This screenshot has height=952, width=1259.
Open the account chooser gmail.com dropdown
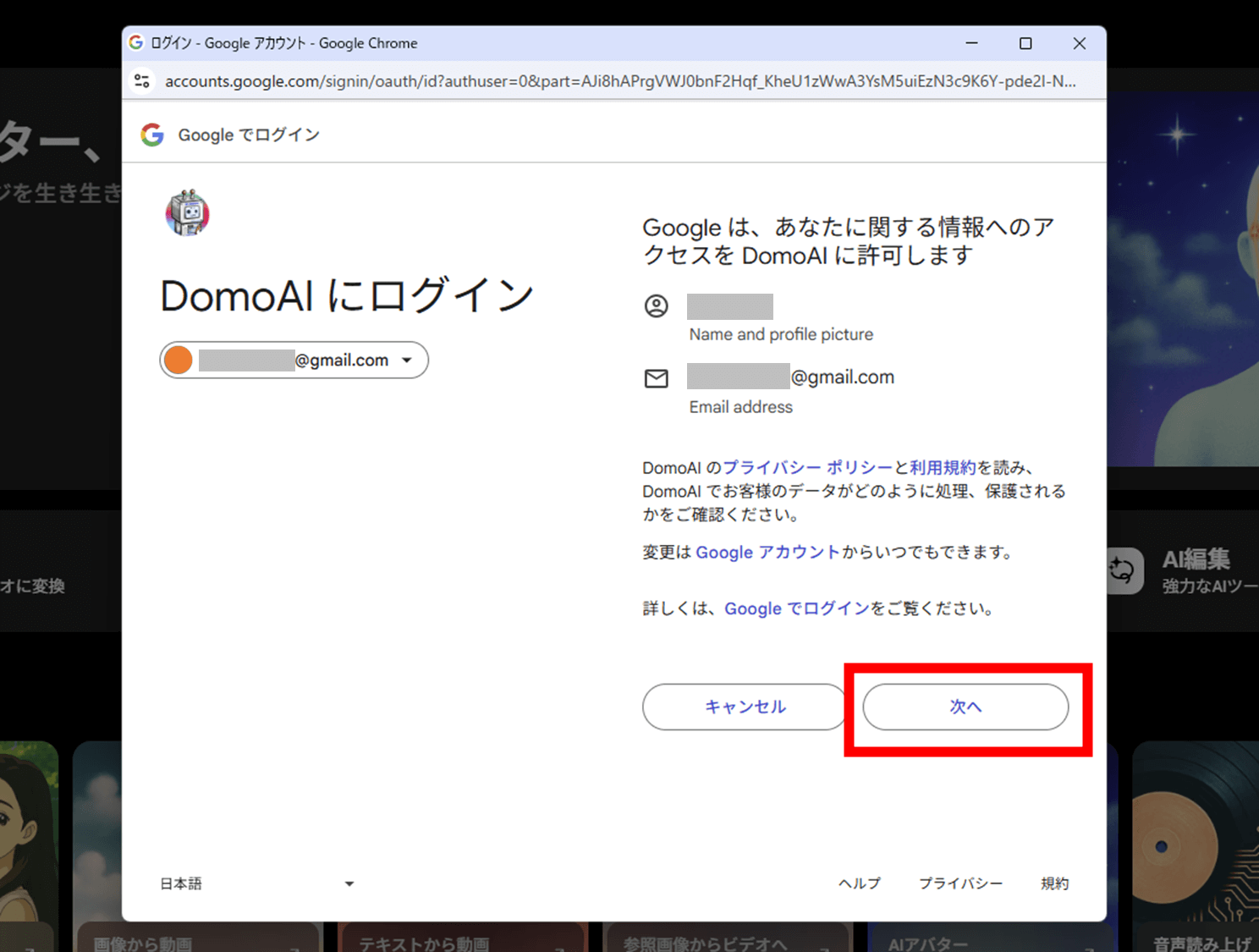(294, 360)
